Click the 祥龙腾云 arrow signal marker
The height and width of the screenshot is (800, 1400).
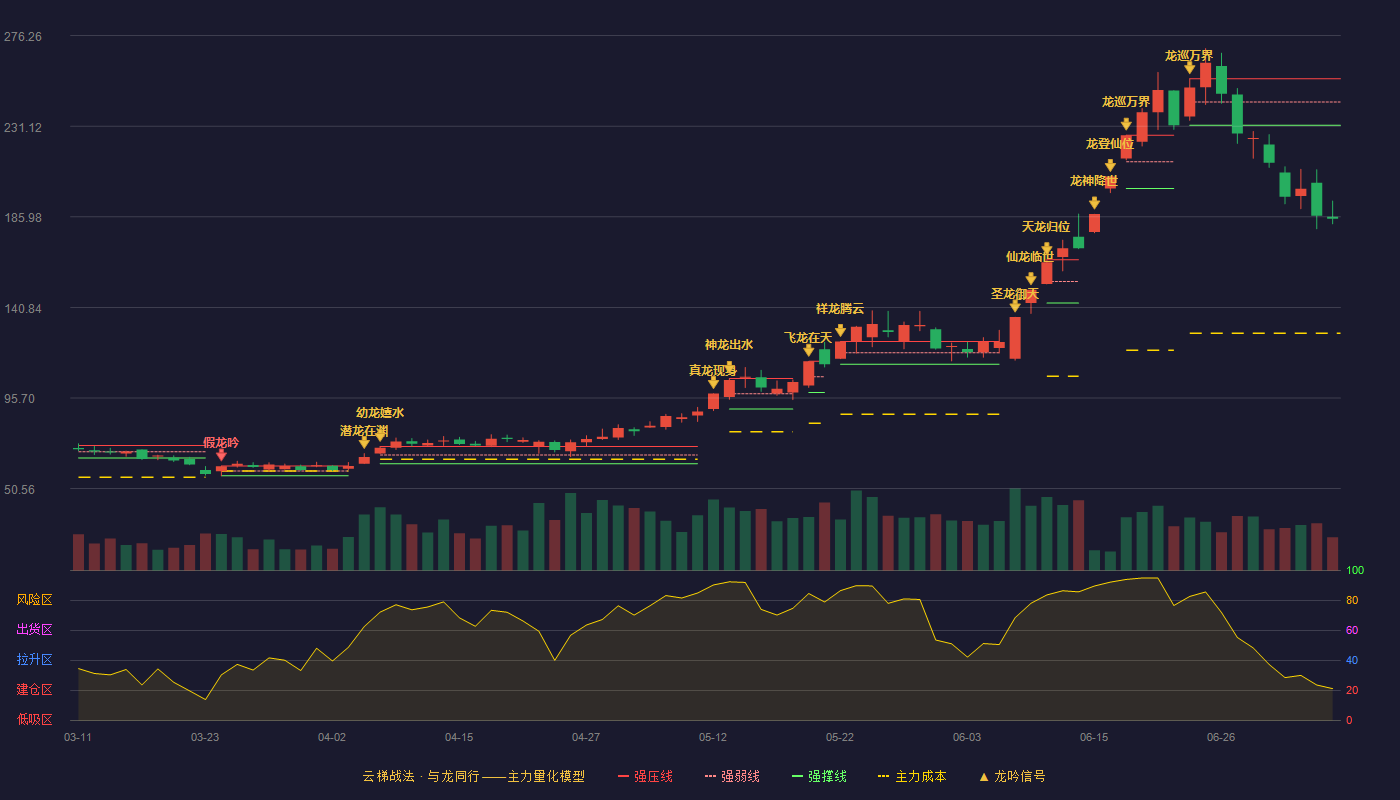click(x=840, y=331)
